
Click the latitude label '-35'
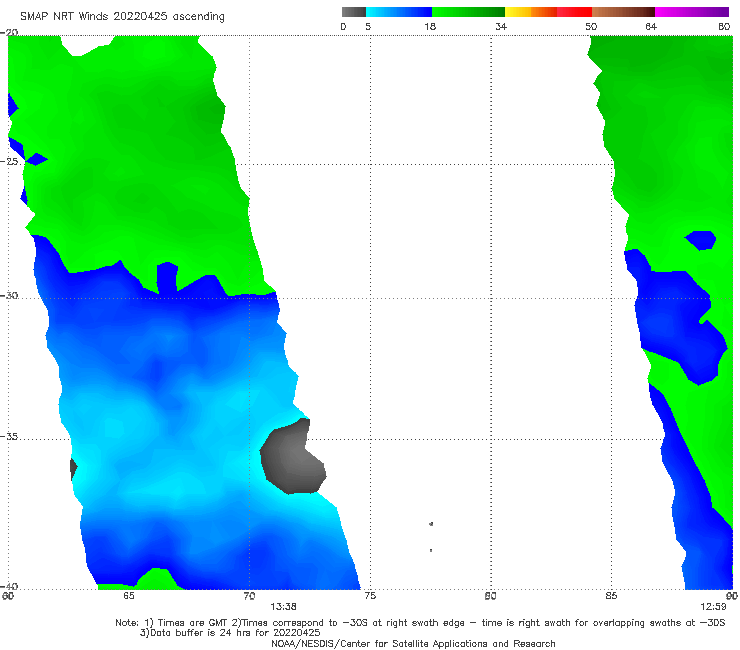point(9,436)
